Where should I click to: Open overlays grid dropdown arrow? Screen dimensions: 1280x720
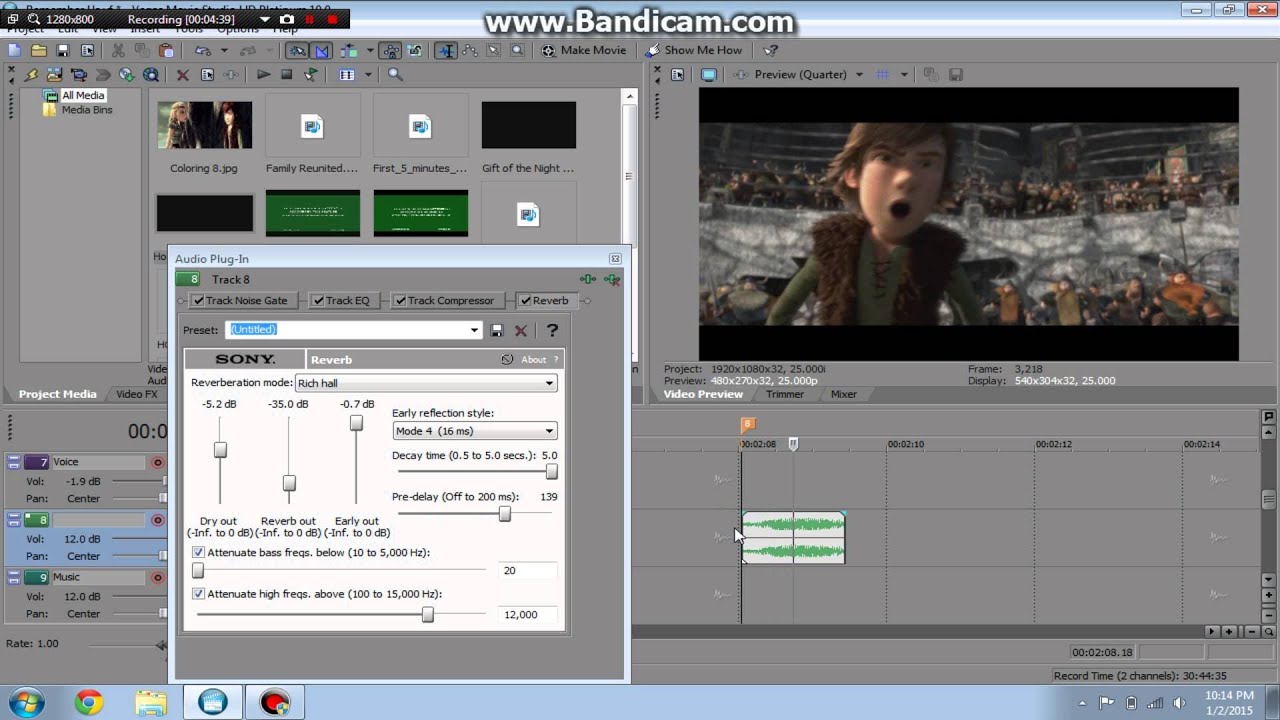point(904,75)
